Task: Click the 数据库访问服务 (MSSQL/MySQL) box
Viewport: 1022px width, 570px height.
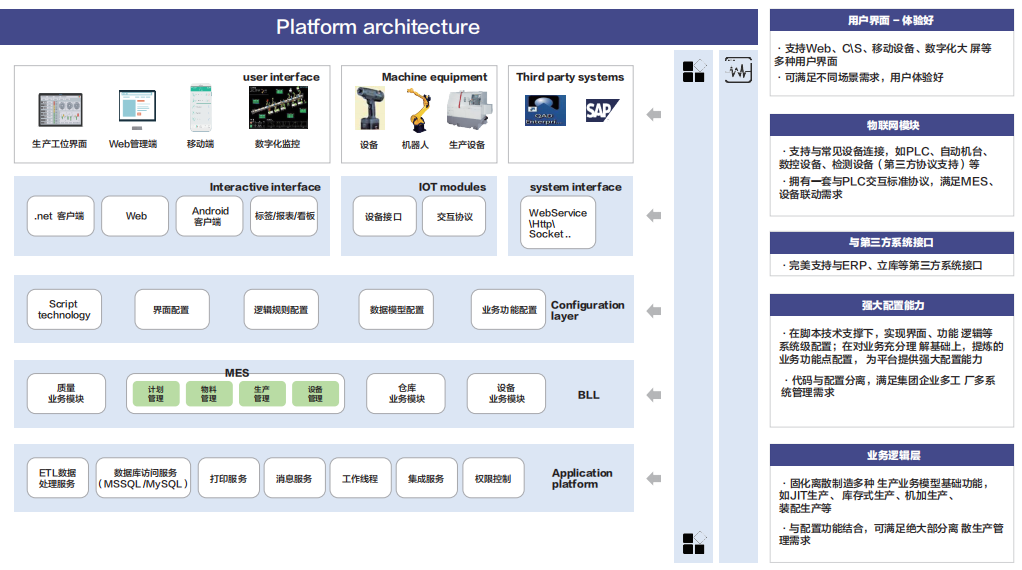Action: tap(143, 479)
